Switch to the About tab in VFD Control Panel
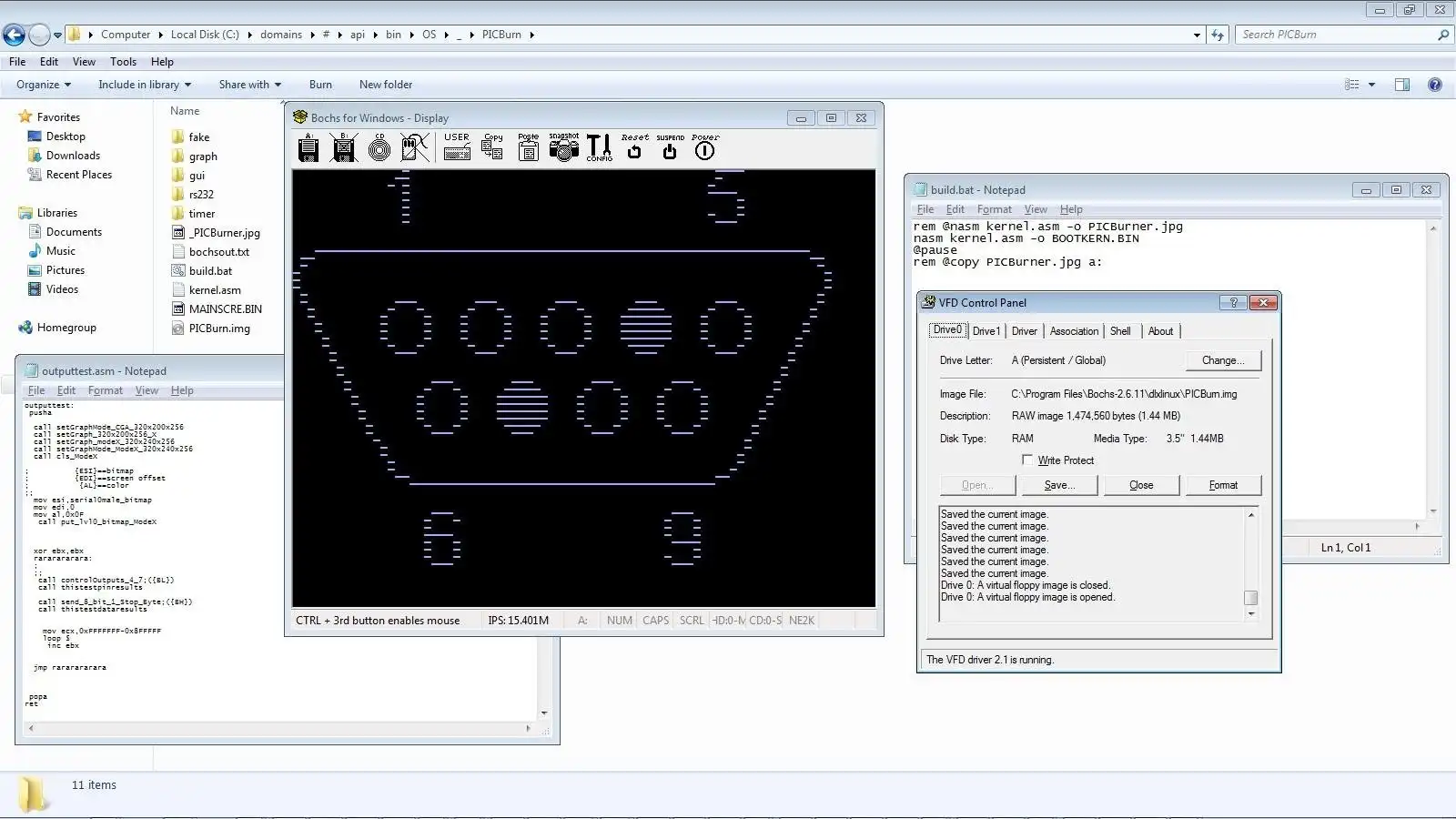The image size is (1456, 819). (1160, 331)
